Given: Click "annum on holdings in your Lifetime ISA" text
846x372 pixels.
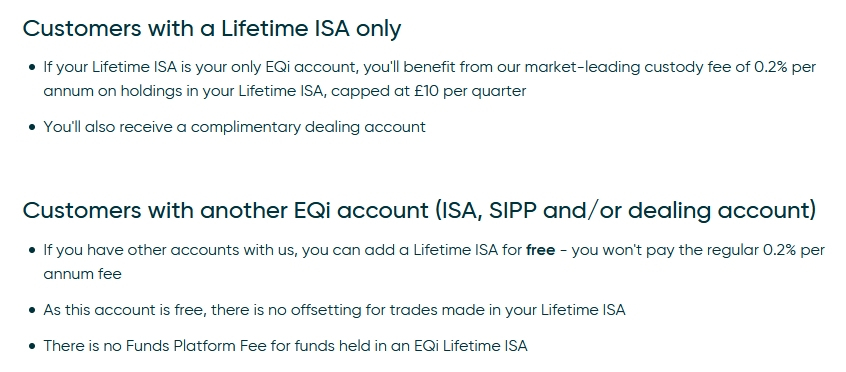Looking at the screenshot, I should (x=185, y=91).
